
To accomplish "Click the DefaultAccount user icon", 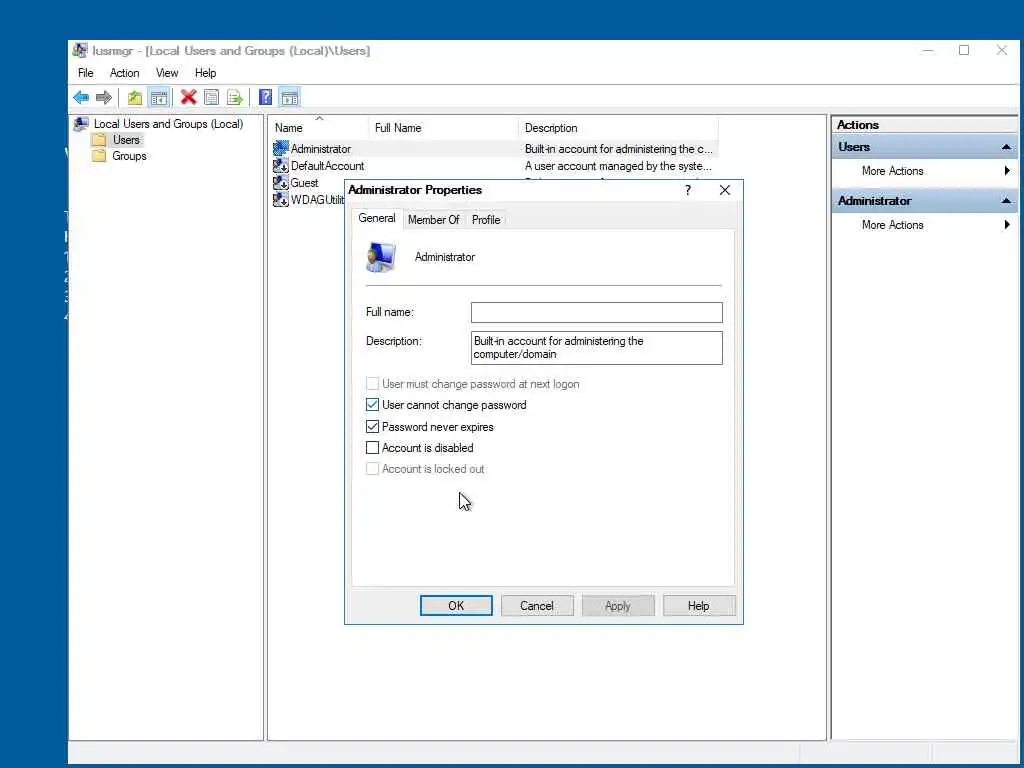I will 281,166.
